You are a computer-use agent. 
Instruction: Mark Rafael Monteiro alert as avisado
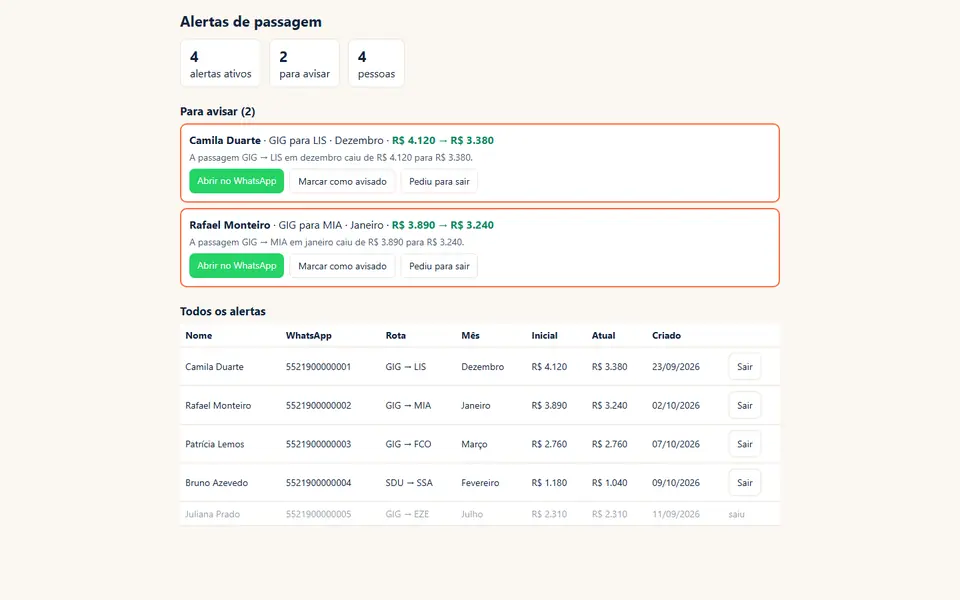point(342,266)
